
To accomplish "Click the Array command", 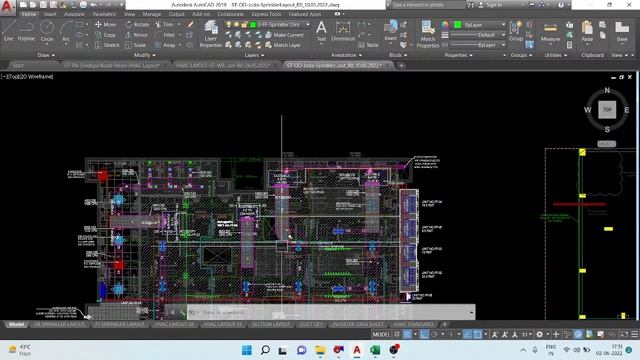I will click(x=165, y=45).
